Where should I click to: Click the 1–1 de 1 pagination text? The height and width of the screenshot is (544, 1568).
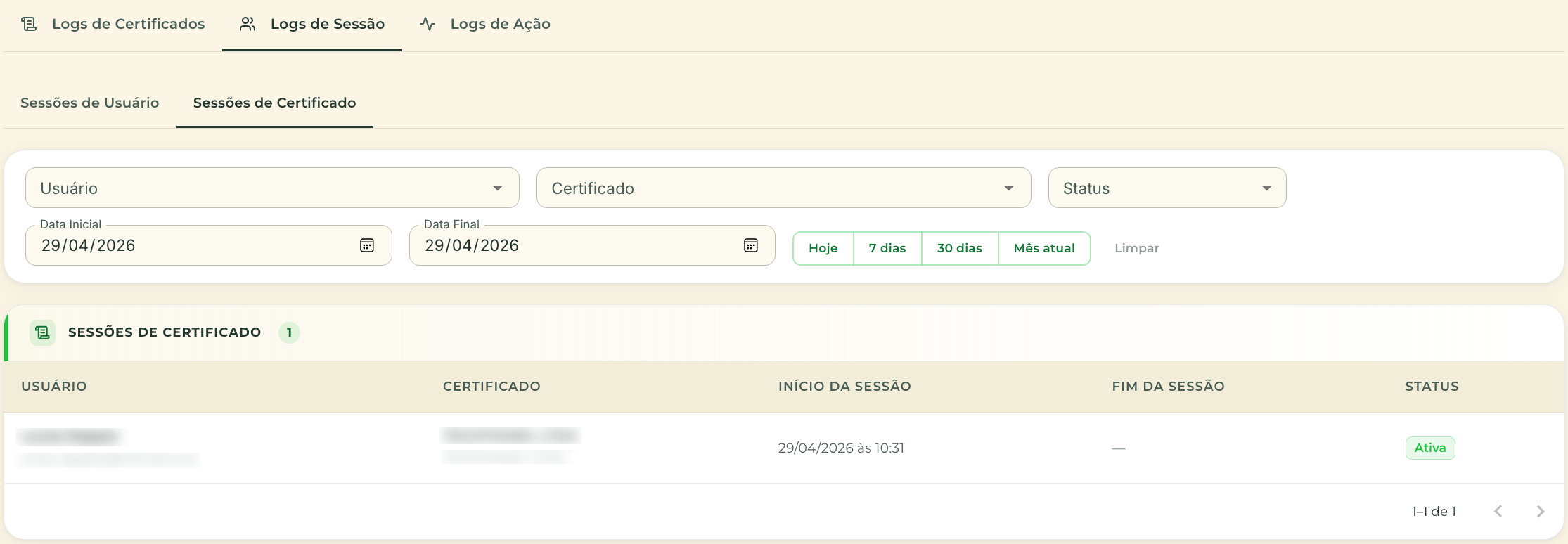1434,511
